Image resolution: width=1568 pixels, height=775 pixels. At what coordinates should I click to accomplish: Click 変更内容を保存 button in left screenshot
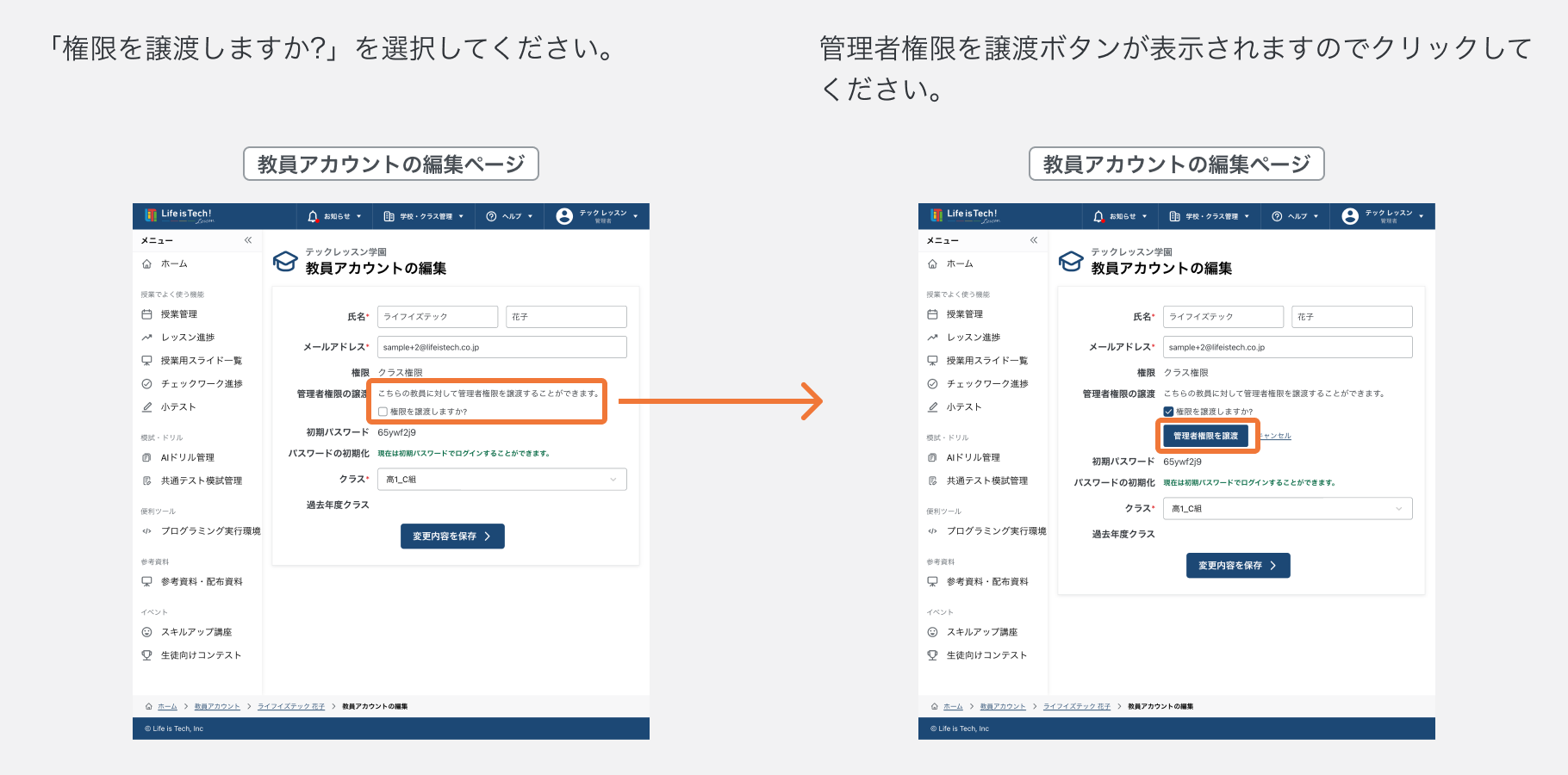coord(452,536)
